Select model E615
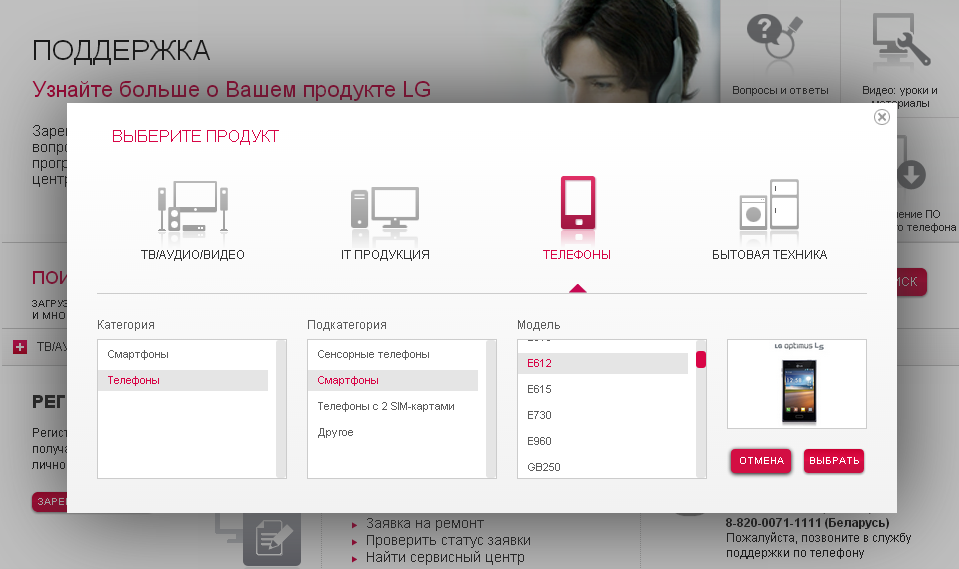The image size is (959, 569). 602,389
